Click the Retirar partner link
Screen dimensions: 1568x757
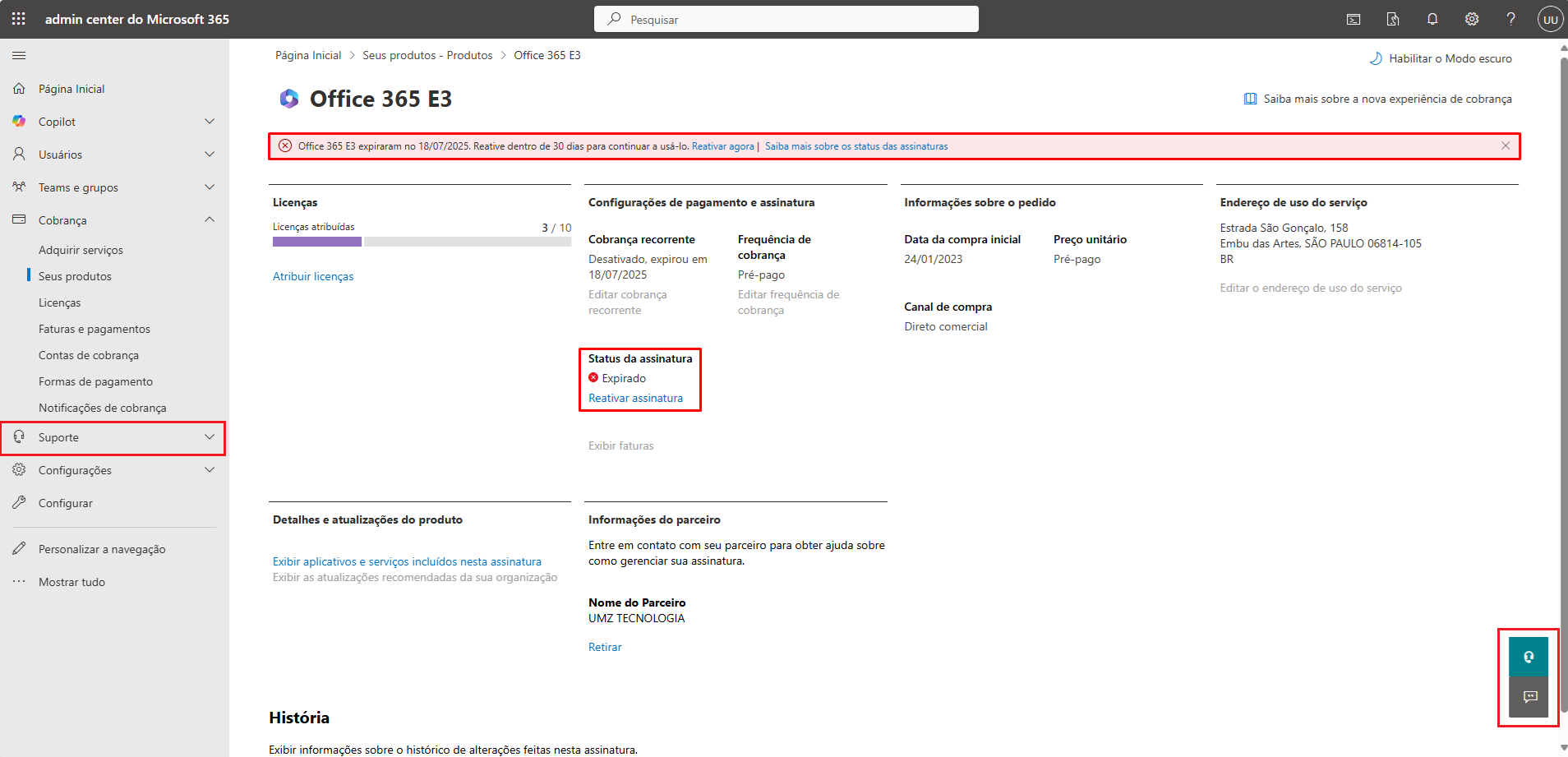click(x=605, y=647)
